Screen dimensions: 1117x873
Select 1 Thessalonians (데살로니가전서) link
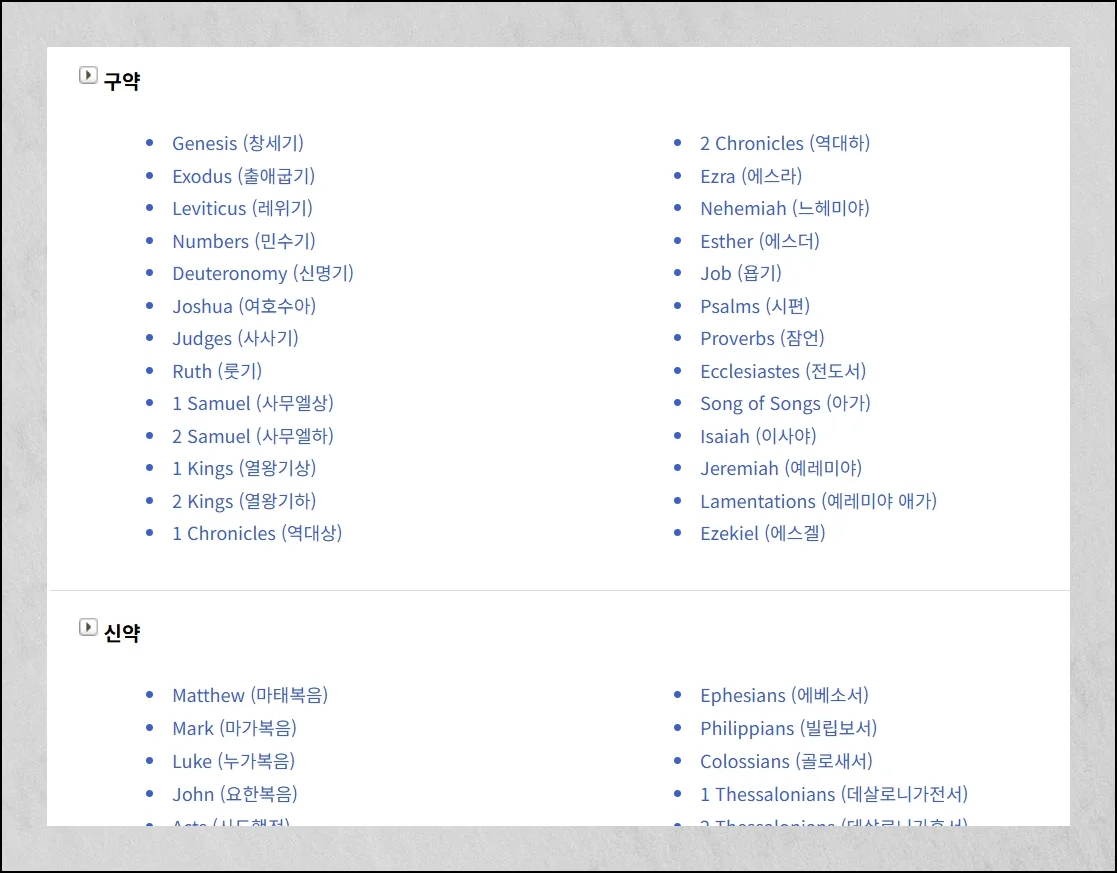833,794
